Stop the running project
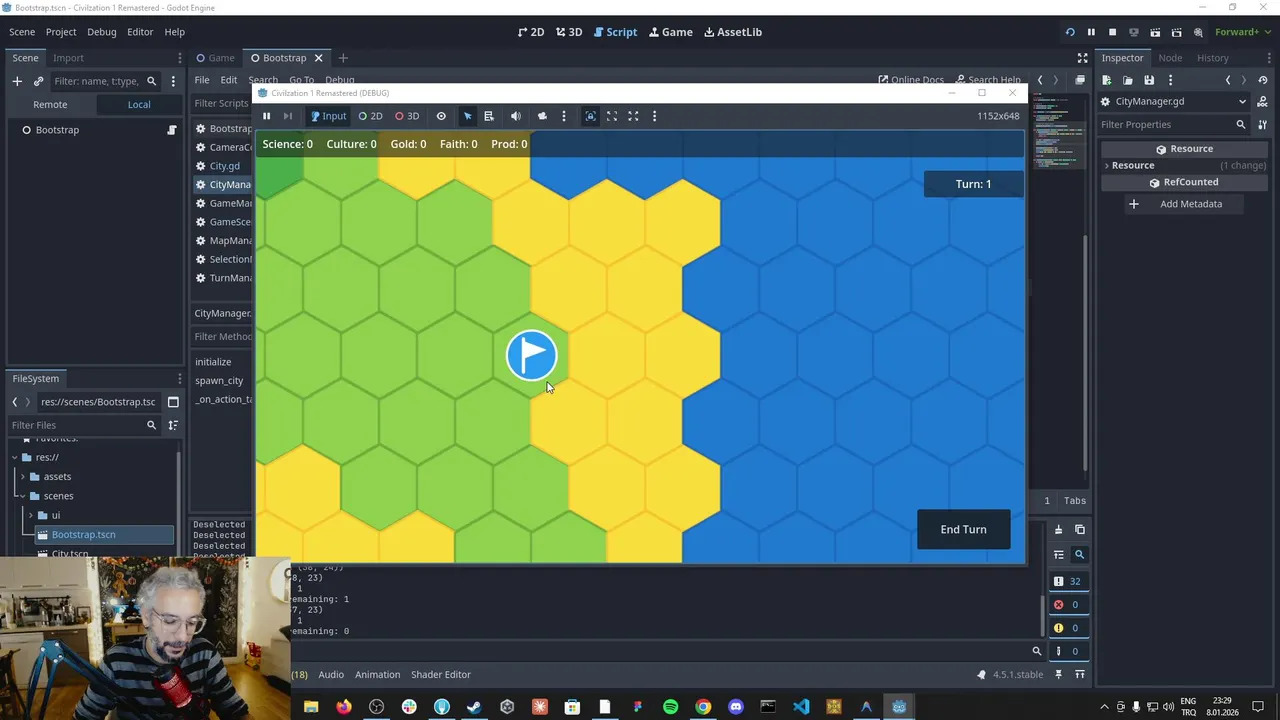Image resolution: width=1280 pixels, height=720 pixels. [x=1112, y=32]
